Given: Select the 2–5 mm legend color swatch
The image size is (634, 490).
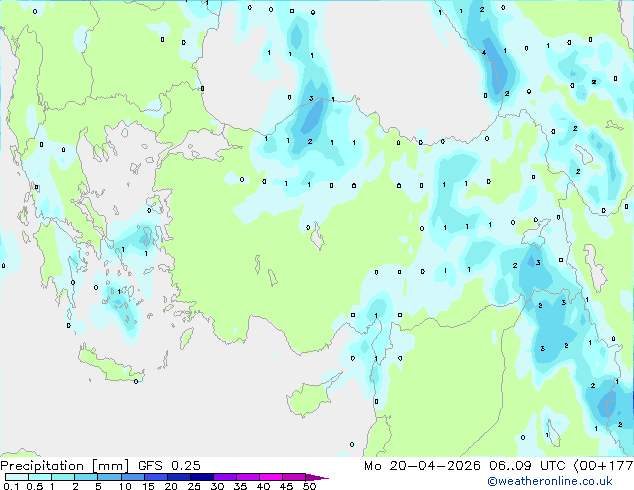Looking at the screenshot, I should 86,477.
